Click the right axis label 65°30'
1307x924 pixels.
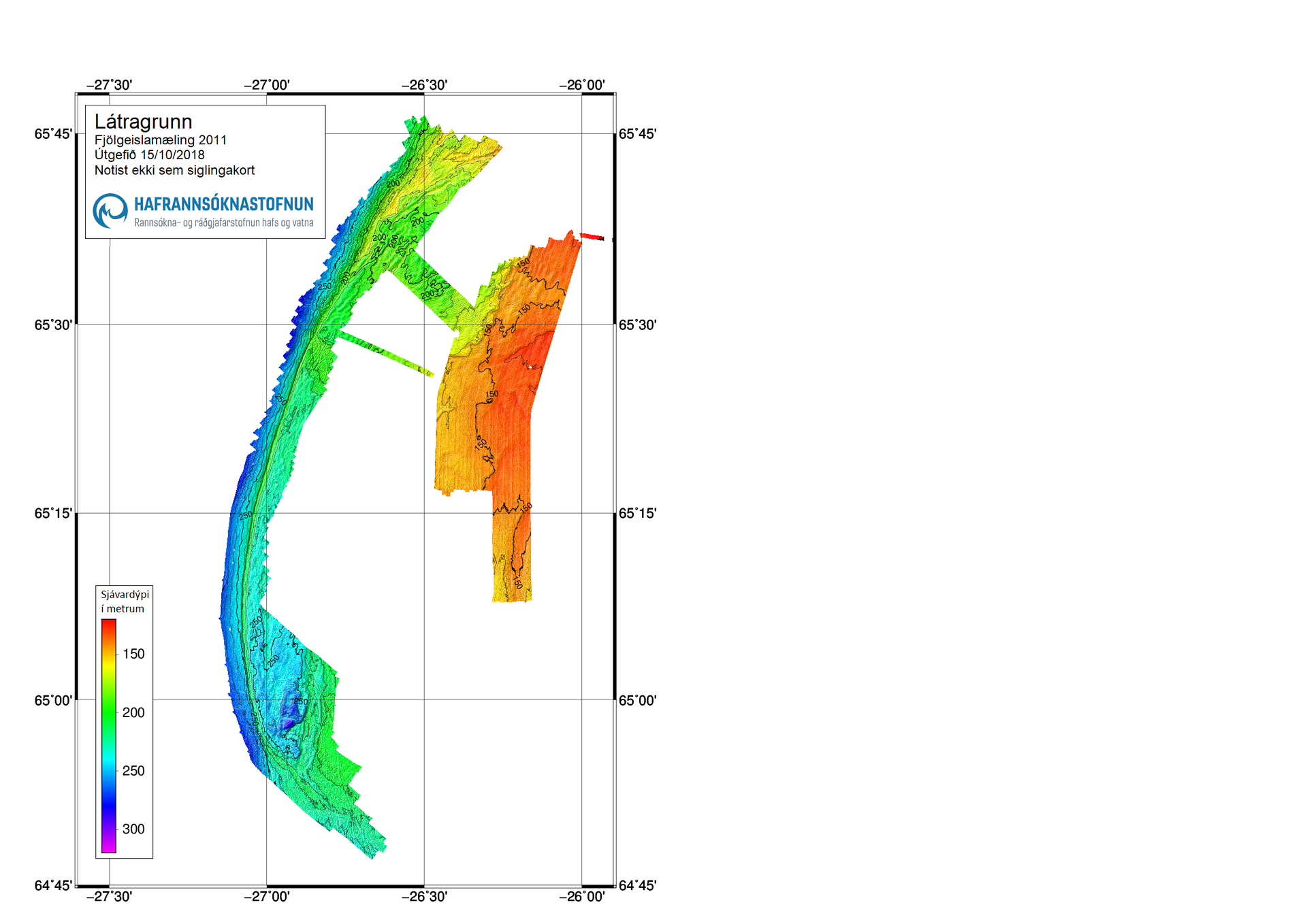637,325
